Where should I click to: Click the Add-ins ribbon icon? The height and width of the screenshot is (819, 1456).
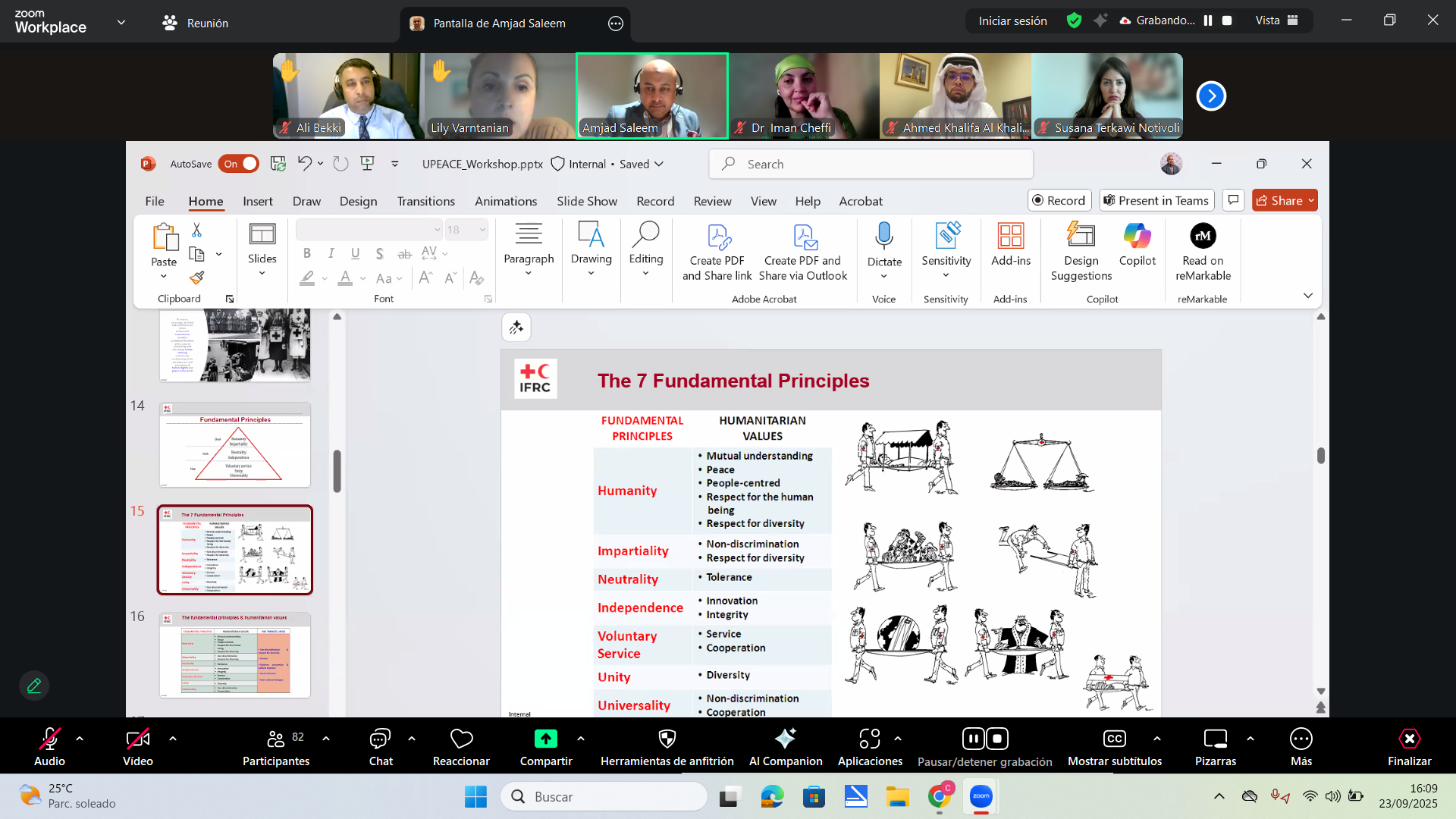coord(1010,237)
